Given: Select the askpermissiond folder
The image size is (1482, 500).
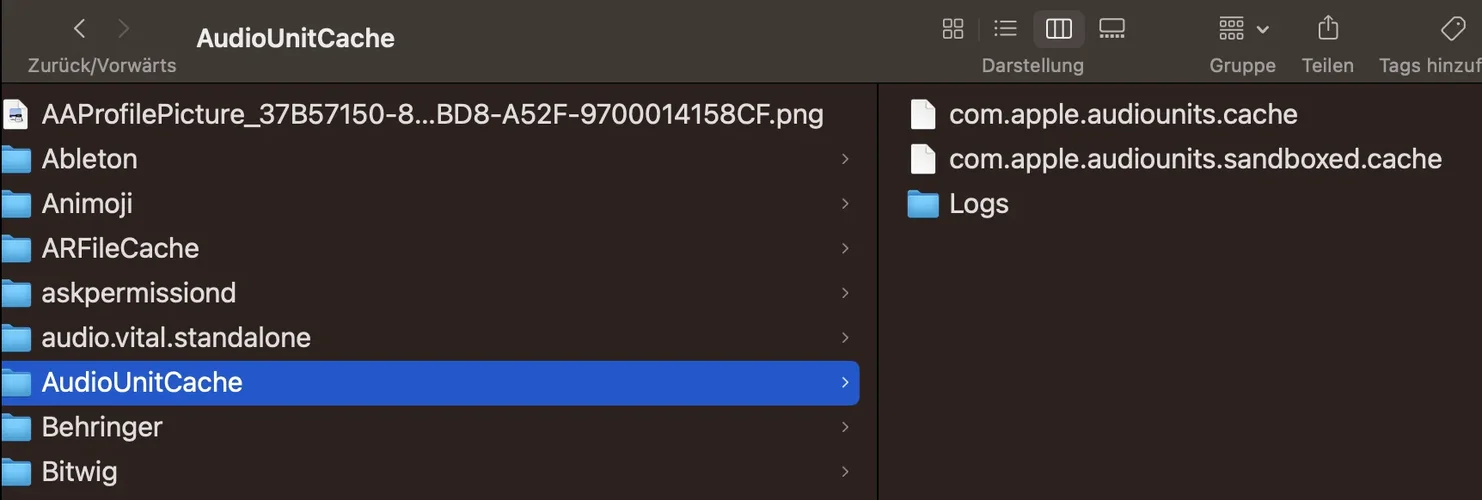Looking at the screenshot, I should (138, 293).
